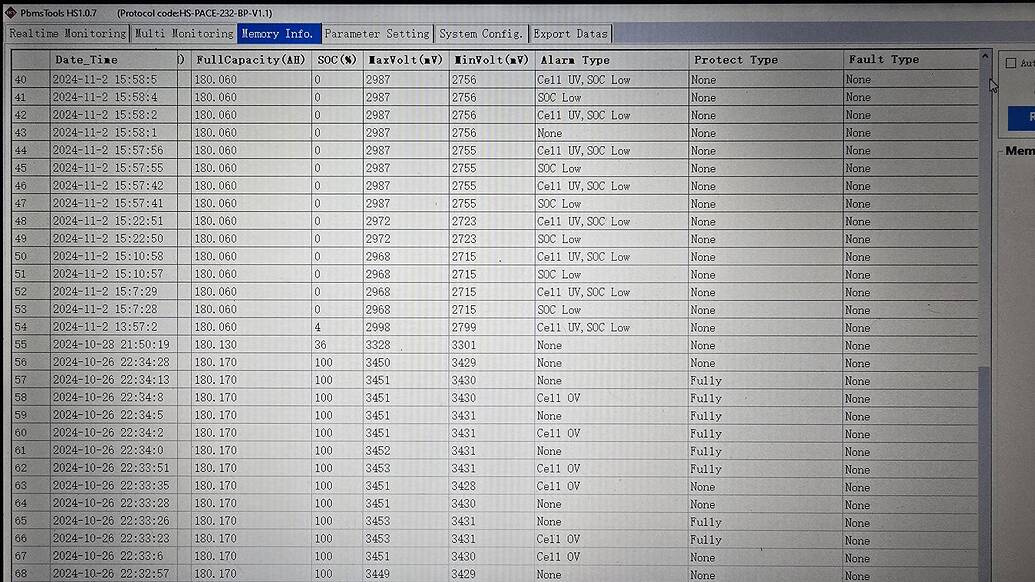Click the FullCapacity(AH) column header

pyautogui.click(x=249, y=60)
